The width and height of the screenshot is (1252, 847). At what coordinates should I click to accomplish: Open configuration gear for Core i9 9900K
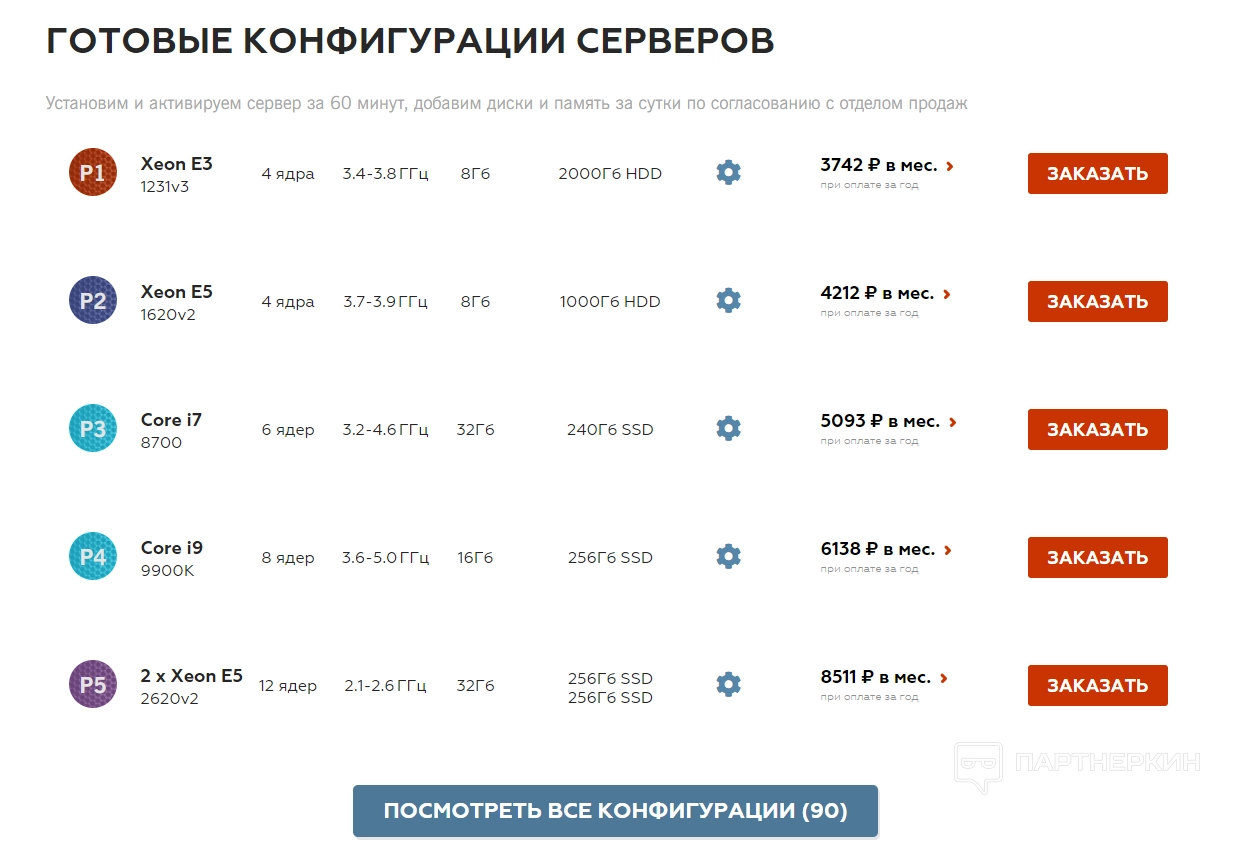[x=729, y=556]
